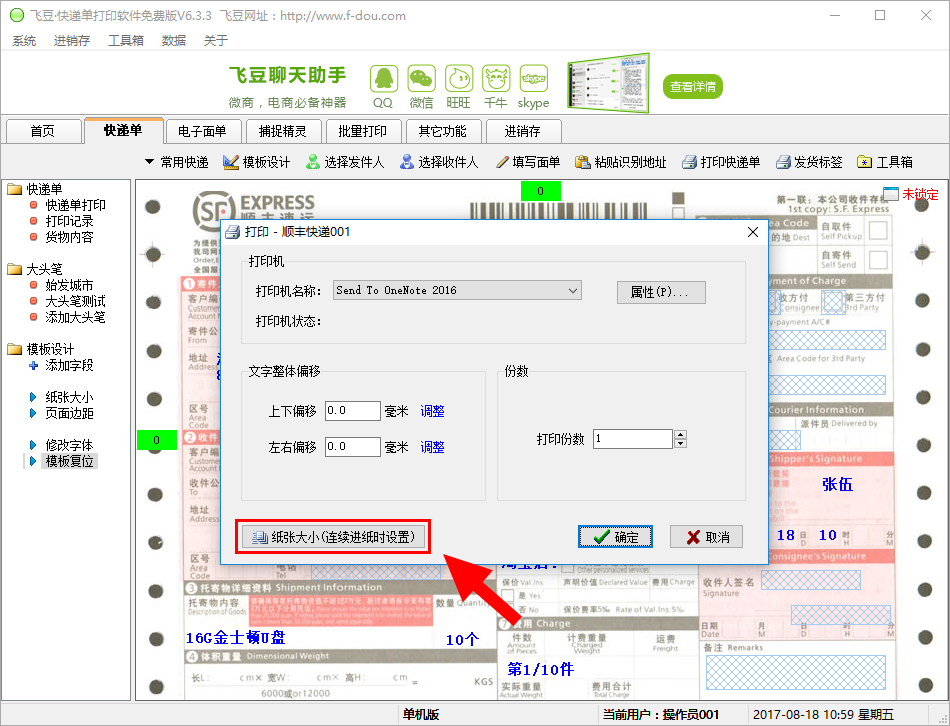Screen dimensions: 950x726
Task: Open the 关于 menu
Action: [216, 41]
